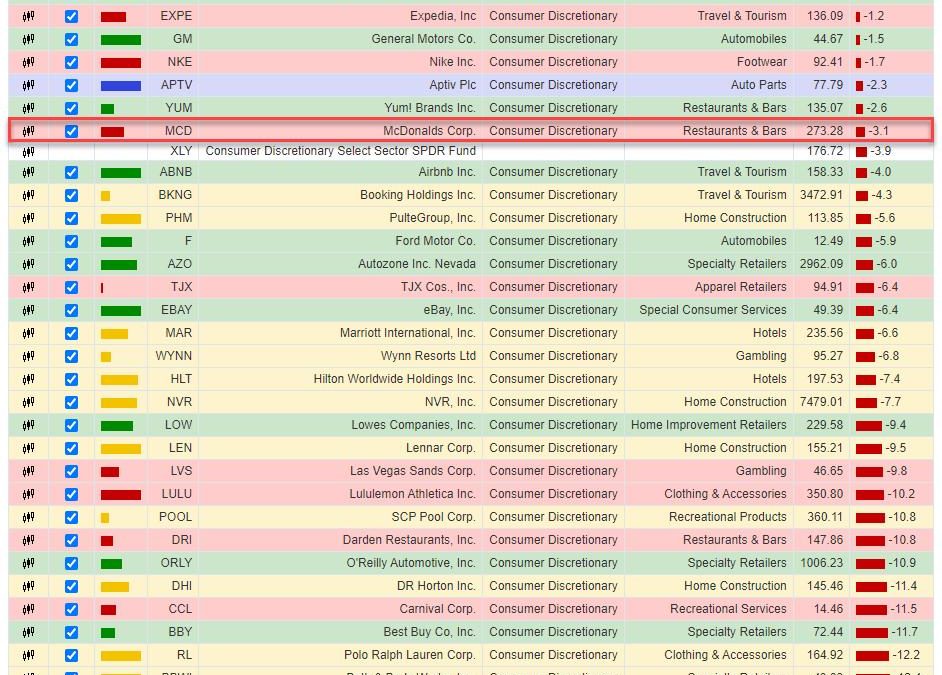
Task: Click 'Special Consumer Services' industry cell
Action: coord(713,310)
